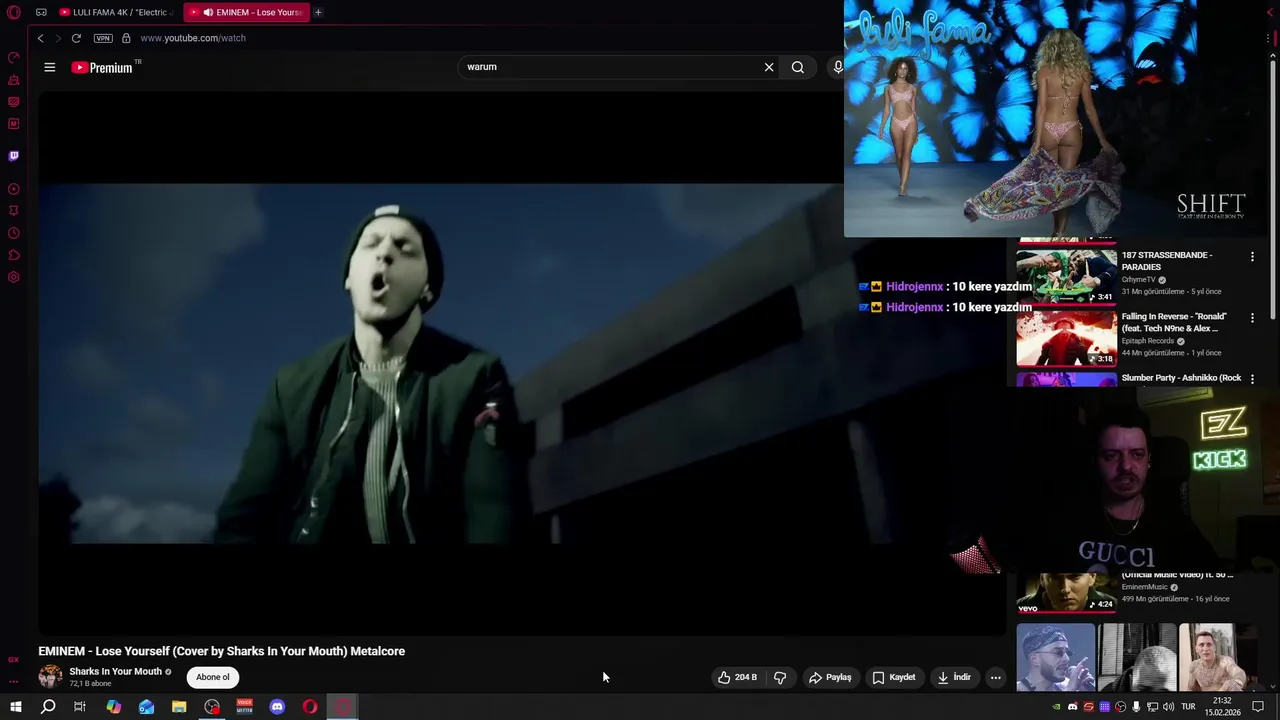Viewport: 1280px width, 720px height.
Task: Share the video via Paylaş
Action: click(x=830, y=677)
